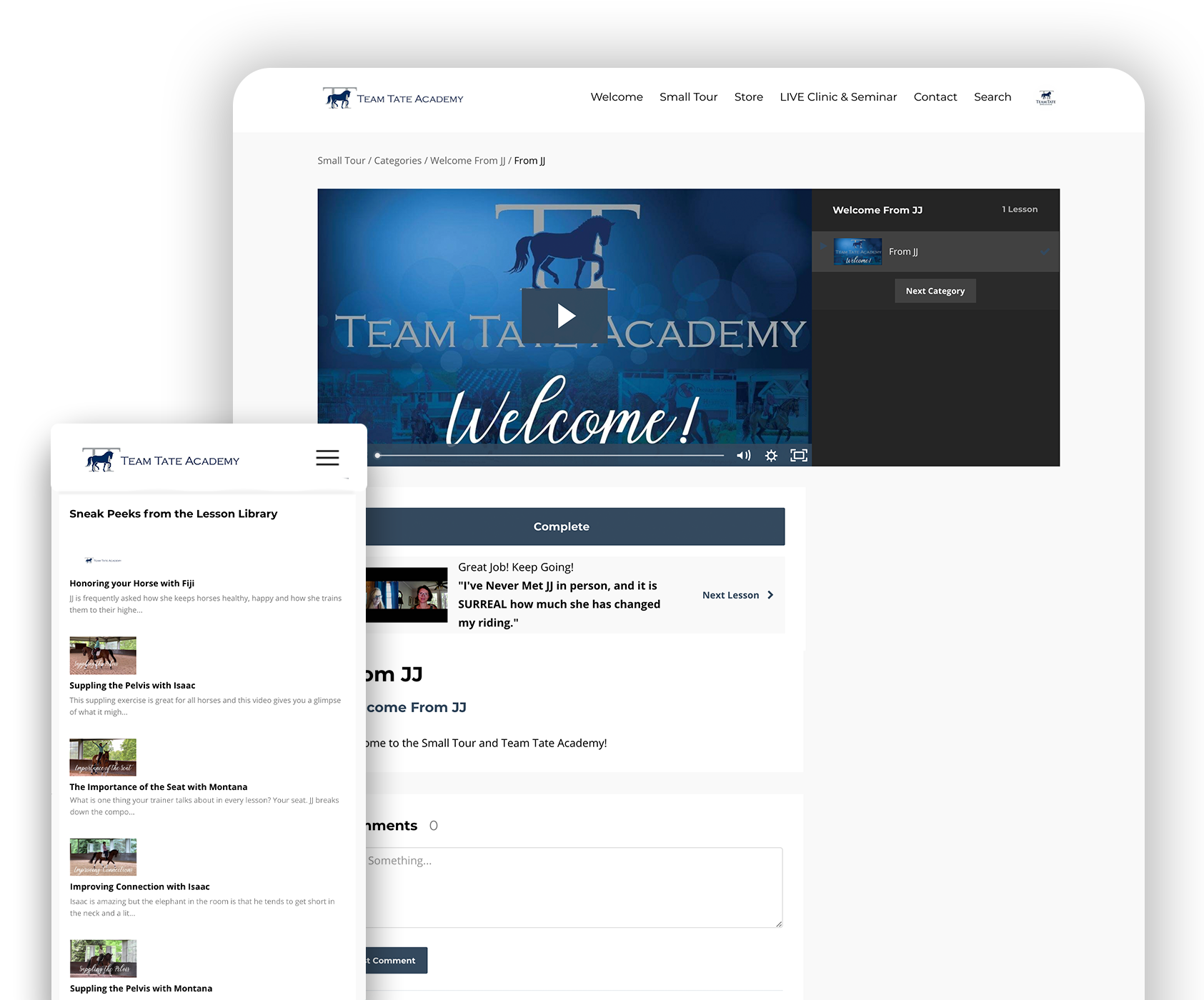Open the testimonial video thumbnail for next lesson

(407, 595)
